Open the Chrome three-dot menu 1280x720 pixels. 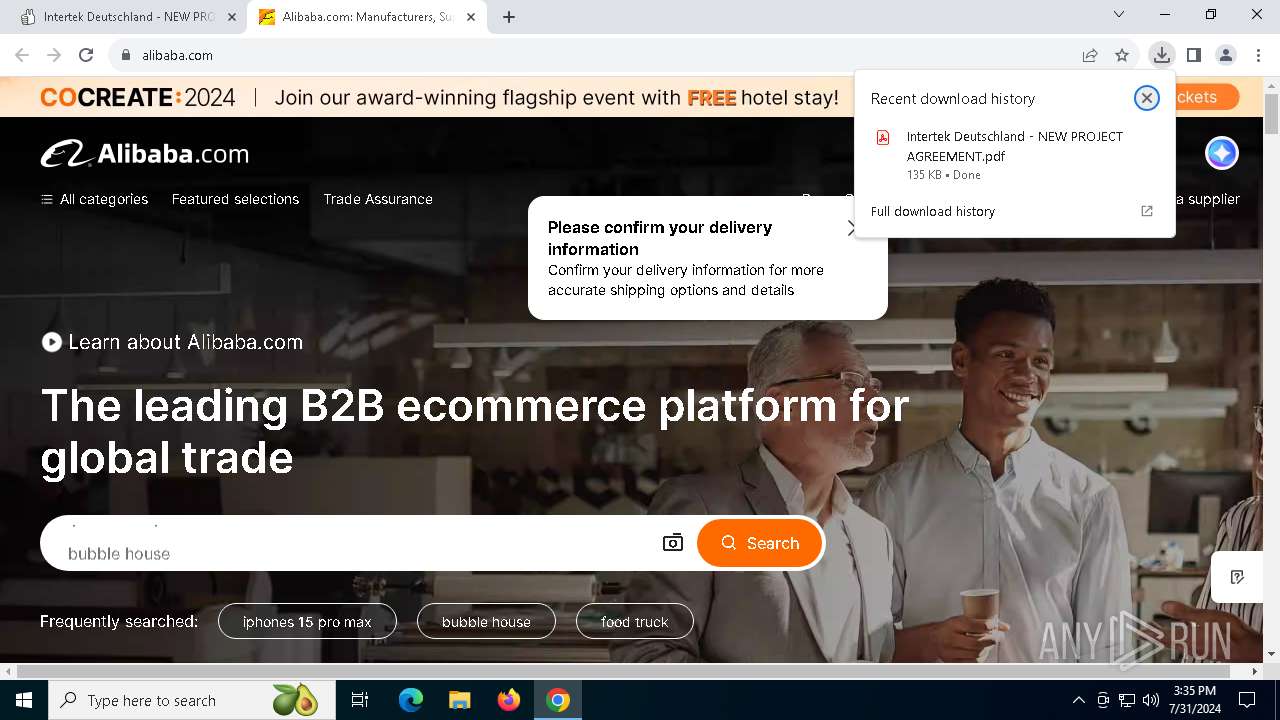click(1258, 56)
